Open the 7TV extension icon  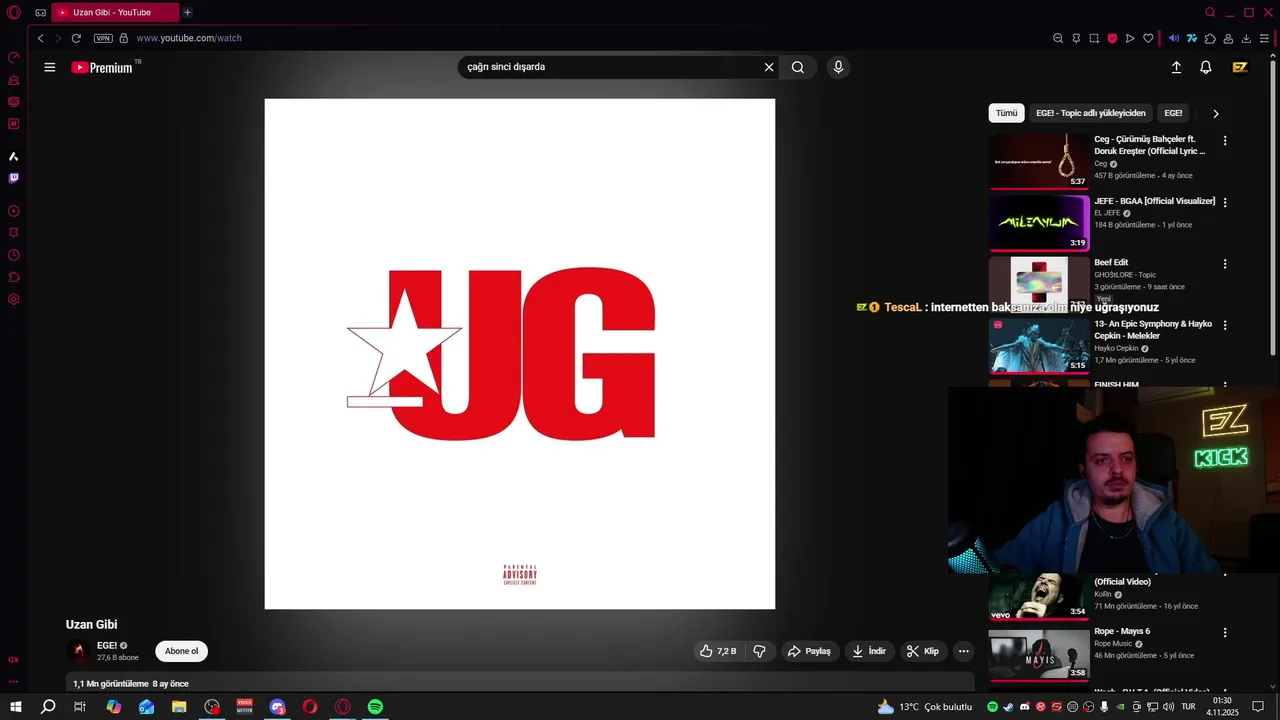[x=1192, y=38]
